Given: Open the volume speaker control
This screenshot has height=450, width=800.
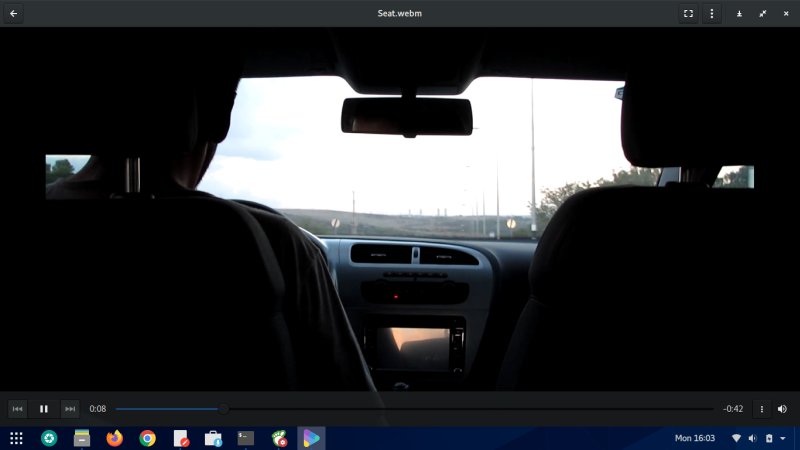Looking at the screenshot, I should 782,409.
